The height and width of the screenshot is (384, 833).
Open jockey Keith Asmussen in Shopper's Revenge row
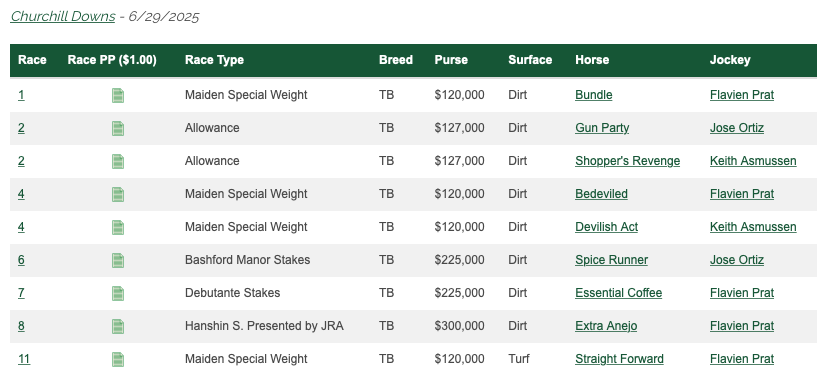tap(753, 161)
